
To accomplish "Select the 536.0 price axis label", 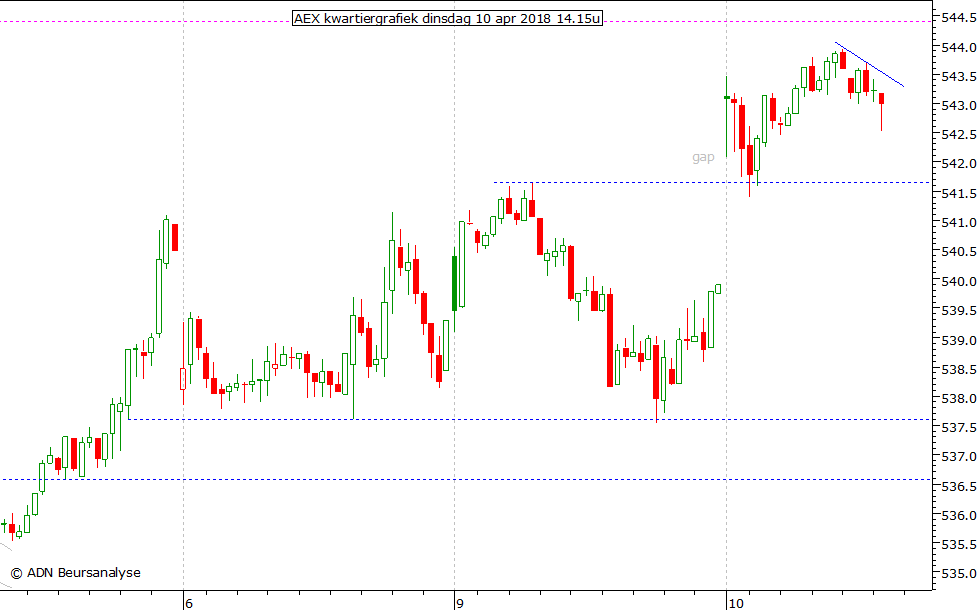I will (x=958, y=516).
